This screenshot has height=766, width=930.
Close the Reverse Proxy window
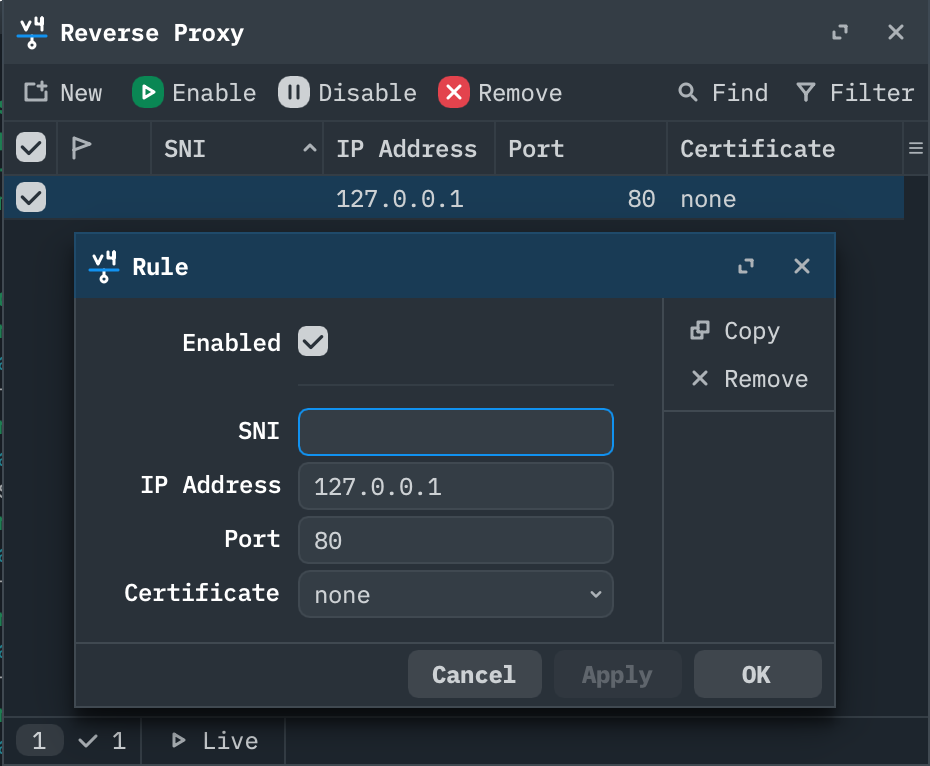[x=896, y=32]
